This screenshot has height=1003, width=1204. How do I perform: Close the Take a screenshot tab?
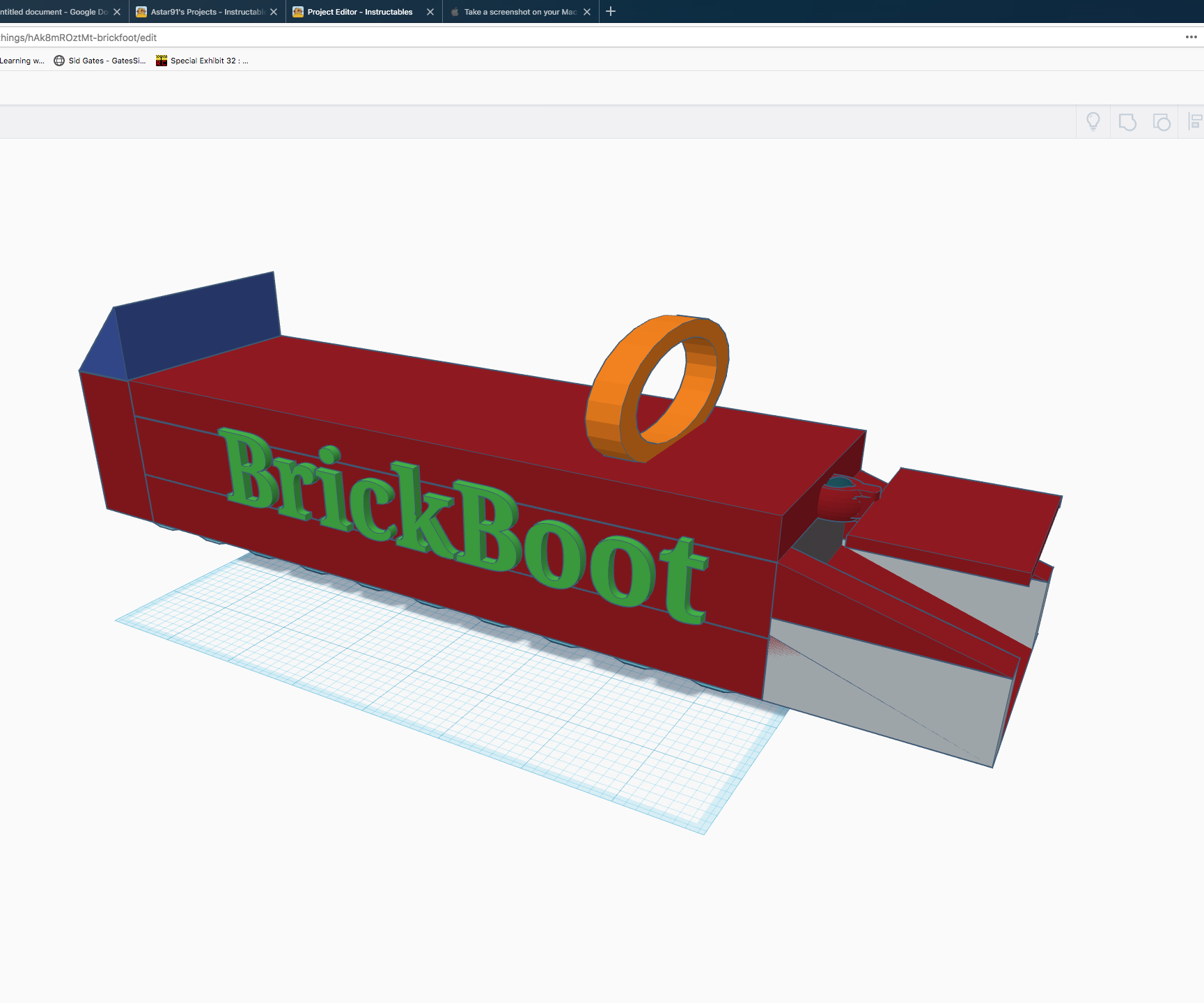pos(587,12)
